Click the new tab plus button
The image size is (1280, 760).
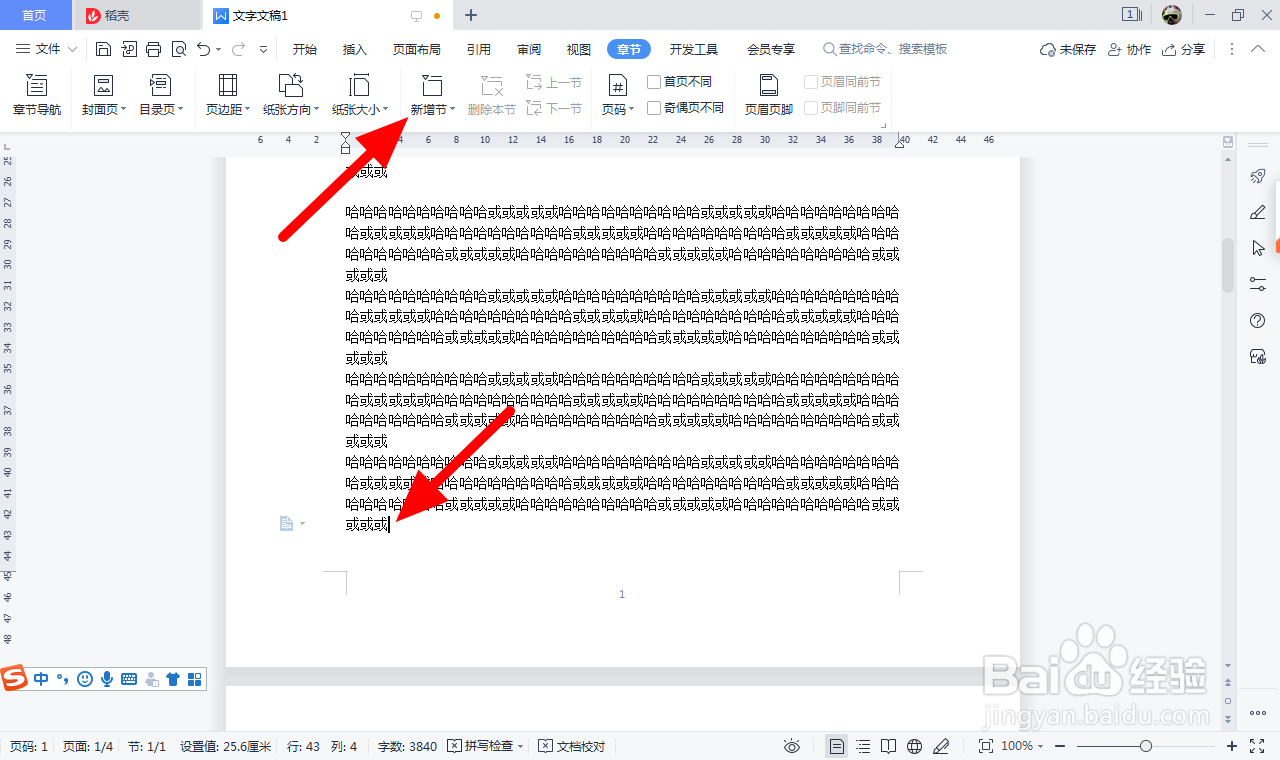pos(472,15)
